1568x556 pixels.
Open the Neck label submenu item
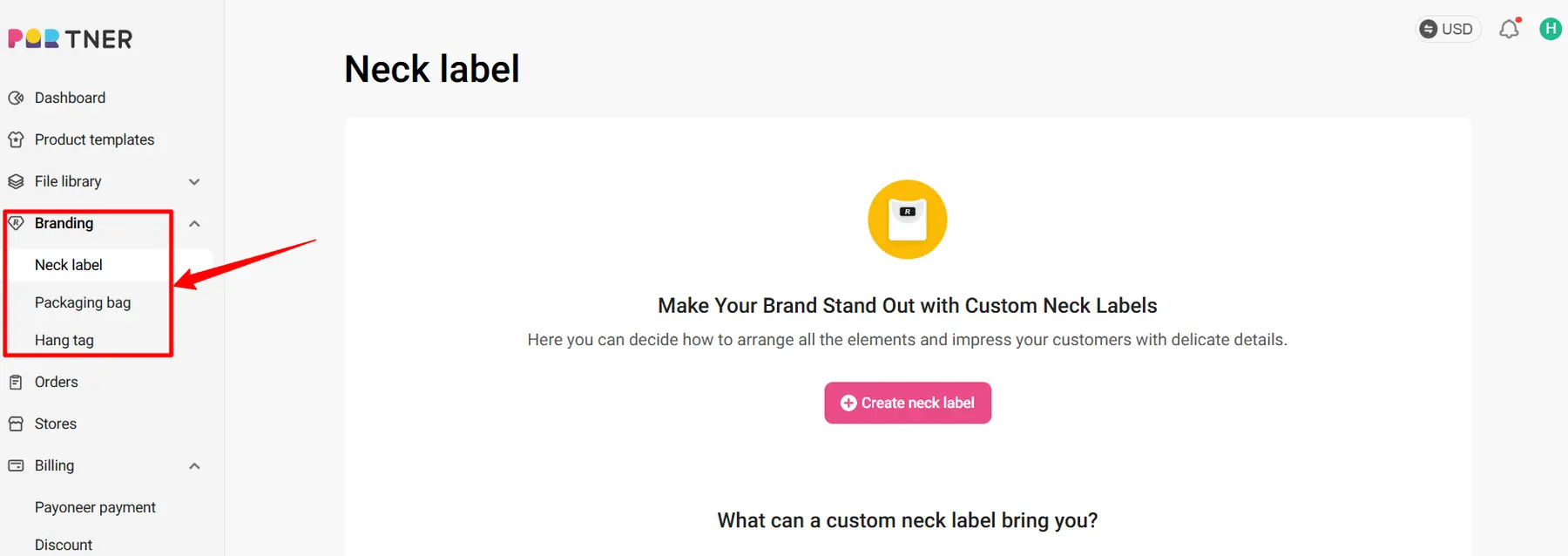[69, 265]
